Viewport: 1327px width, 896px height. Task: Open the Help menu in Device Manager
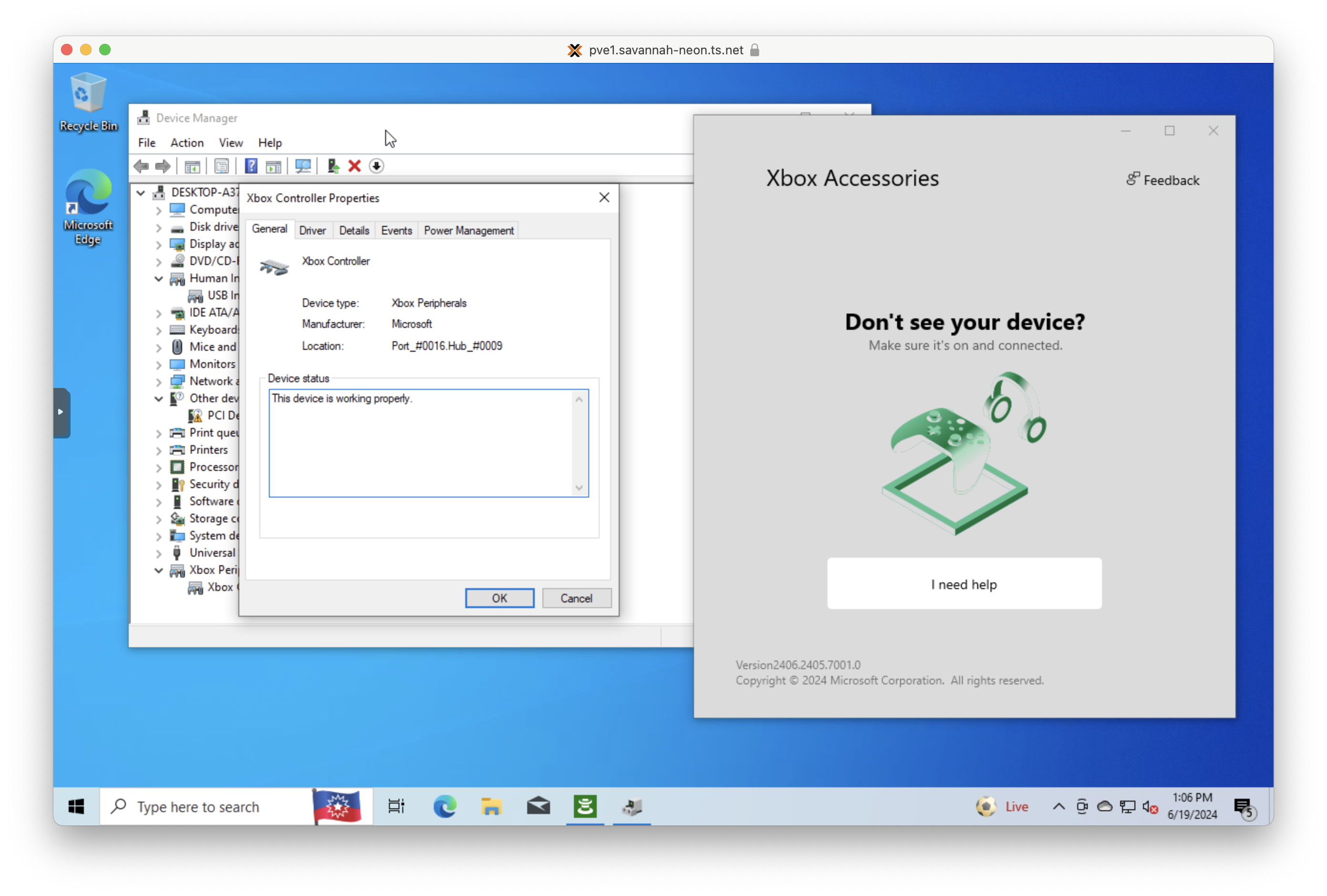pyautogui.click(x=270, y=143)
